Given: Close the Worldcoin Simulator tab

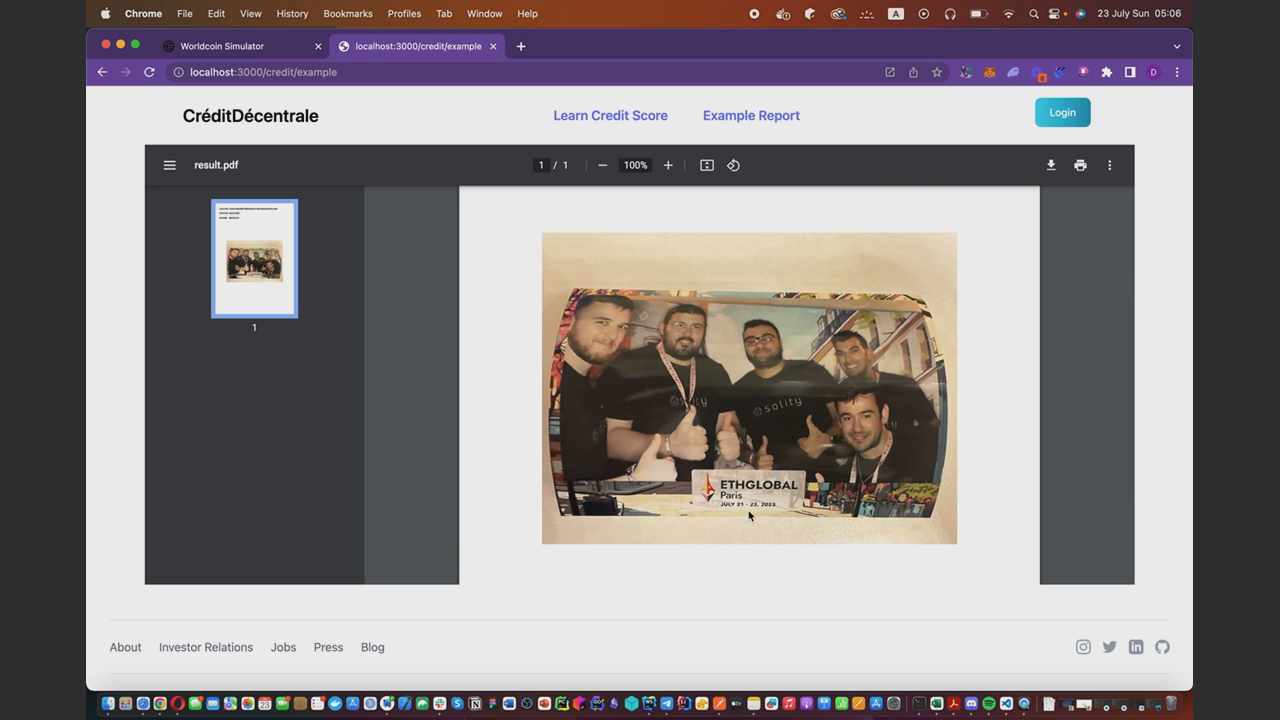Looking at the screenshot, I should pyautogui.click(x=318, y=46).
